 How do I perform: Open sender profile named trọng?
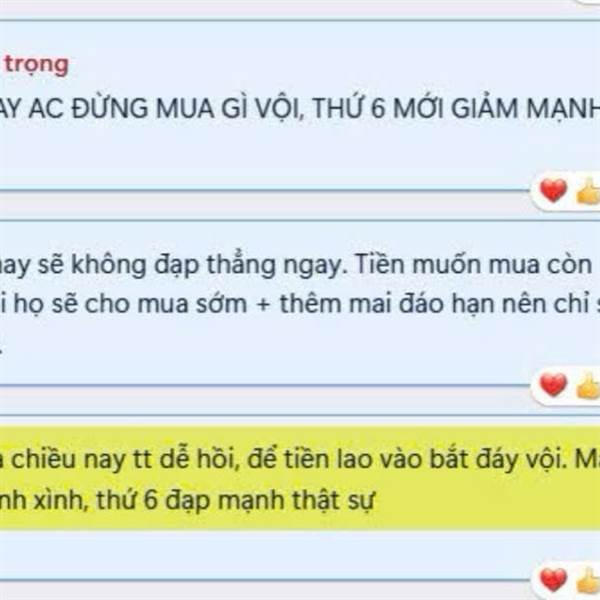37,65
